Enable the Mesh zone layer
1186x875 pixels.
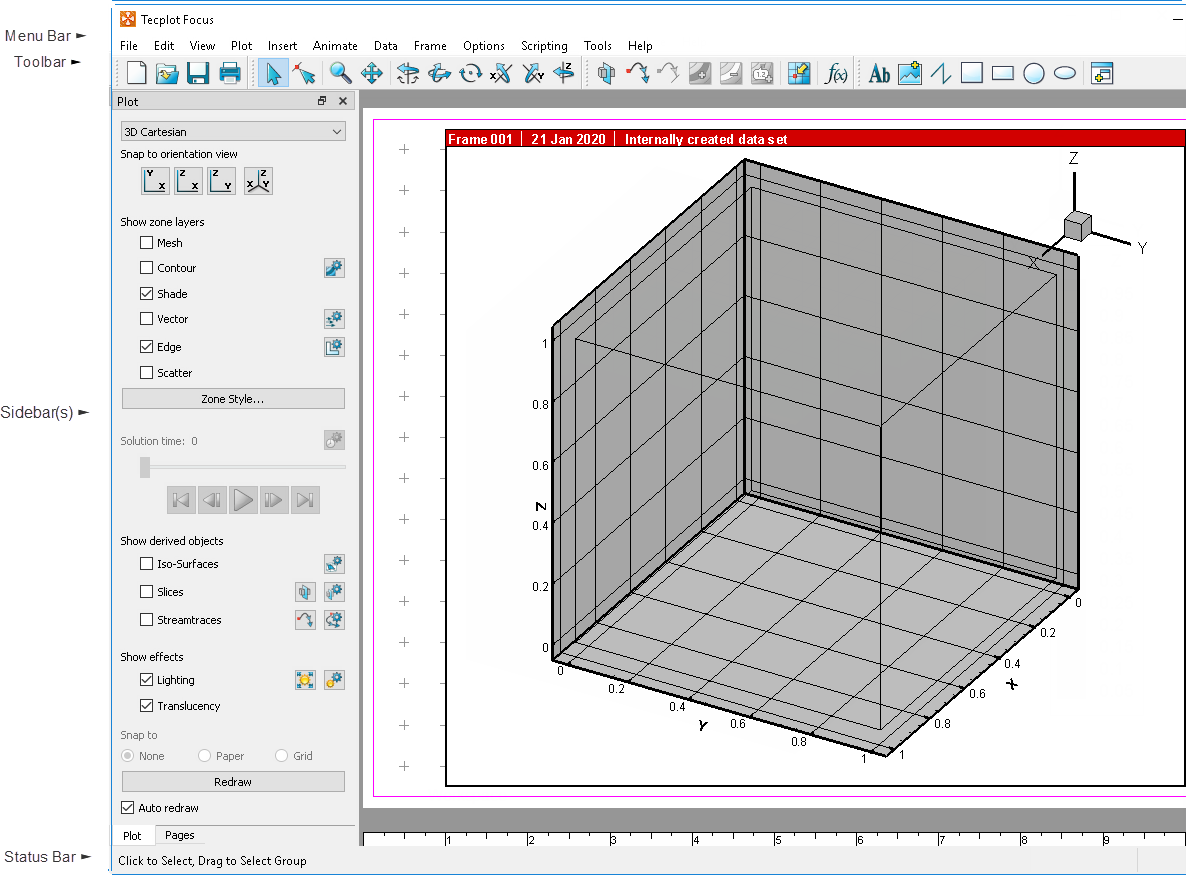[147, 243]
